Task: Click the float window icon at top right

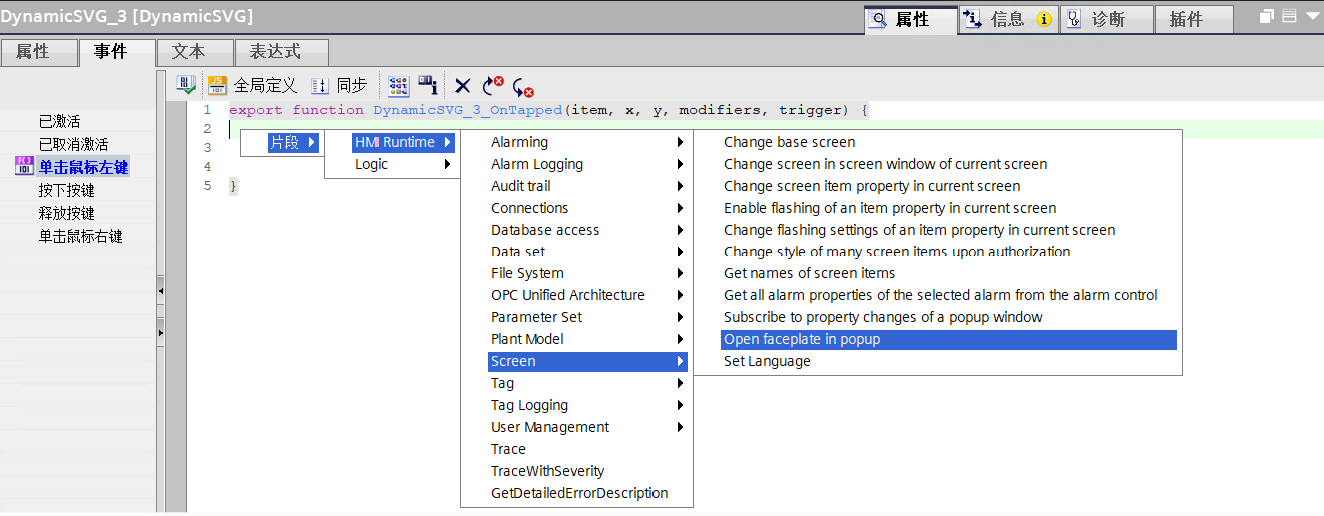Action: click(1267, 17)
